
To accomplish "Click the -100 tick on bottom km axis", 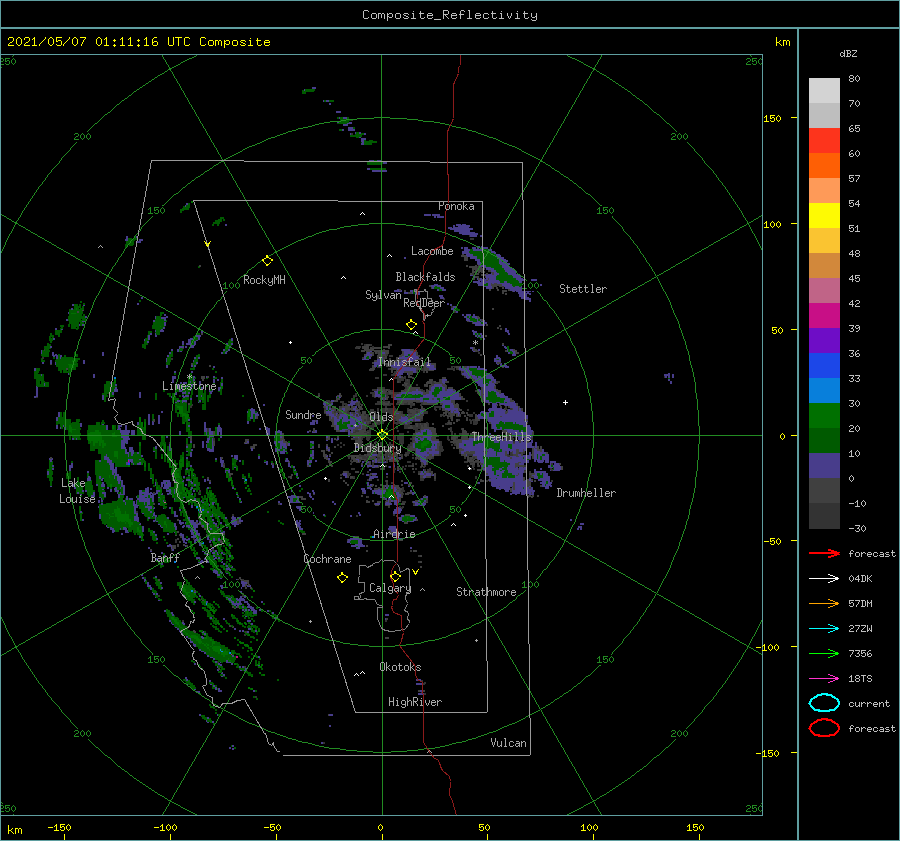I will (x=165, y=827).
